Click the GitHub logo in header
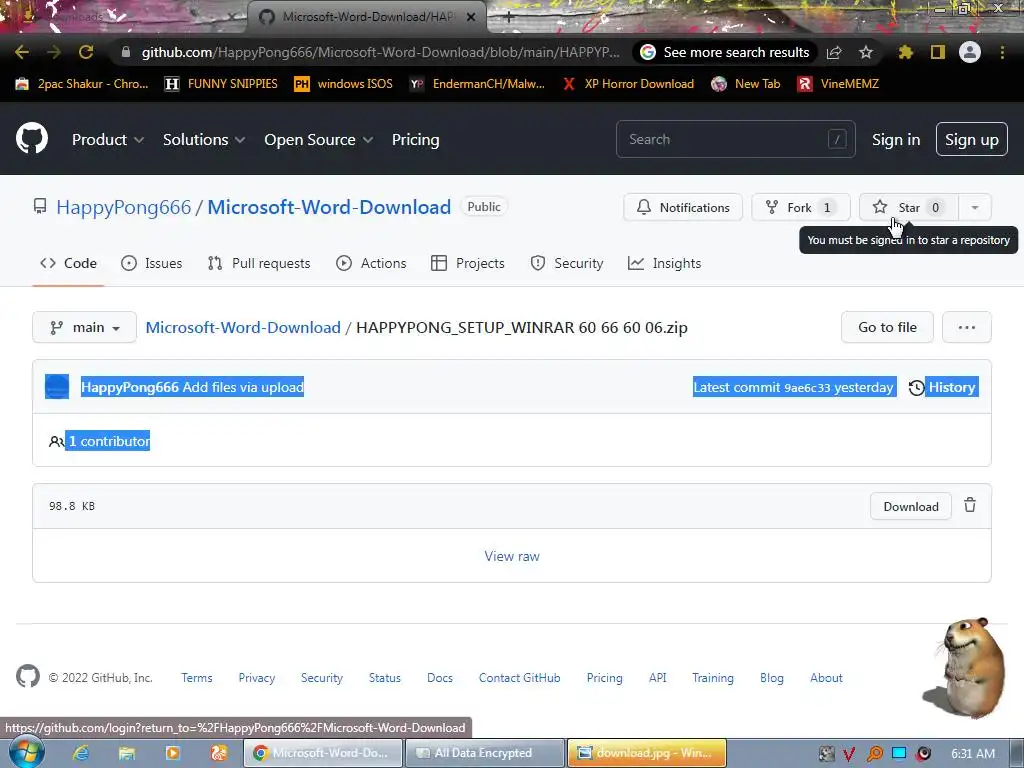The height and width of the screenshot is (768, 1024). pyautogui.click(x=32, y=138)
